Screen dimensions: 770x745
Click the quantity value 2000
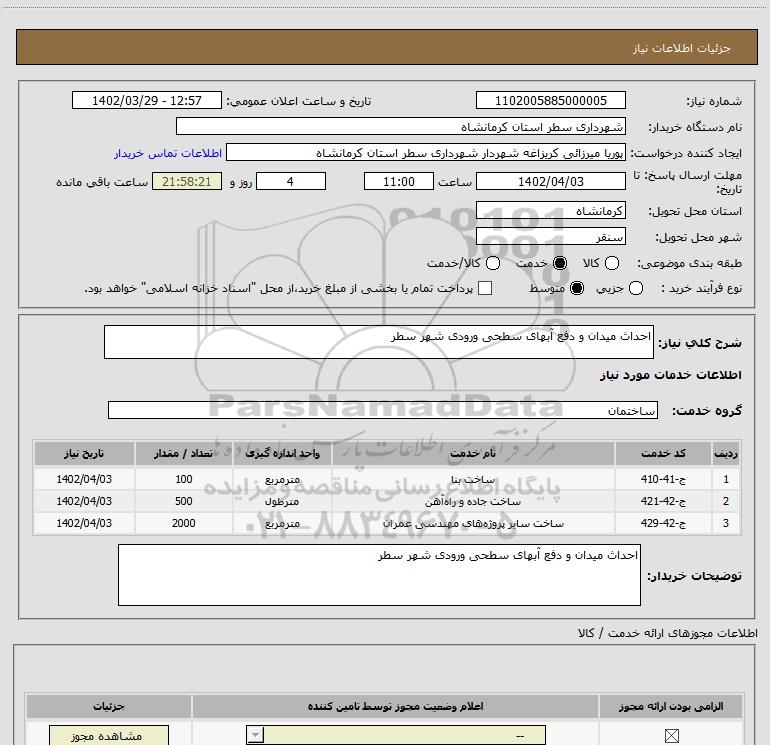(184, 523)
